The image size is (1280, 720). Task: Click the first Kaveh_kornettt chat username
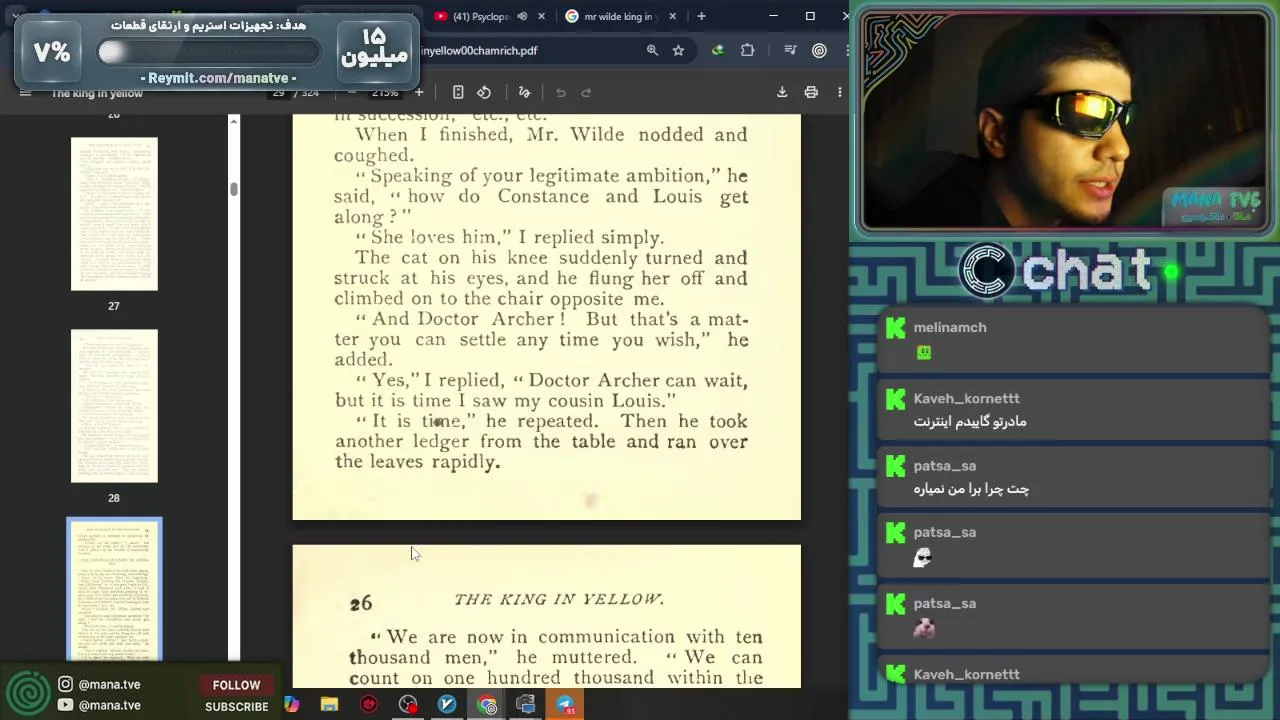pos(966,398)
